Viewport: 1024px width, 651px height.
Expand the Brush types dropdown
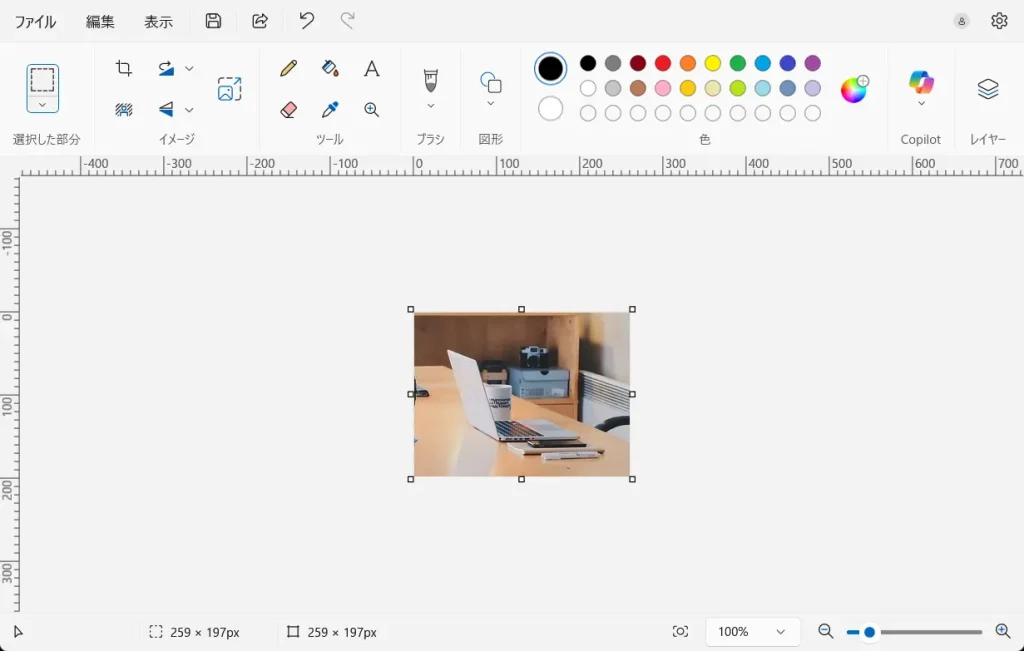coord(430,106)
